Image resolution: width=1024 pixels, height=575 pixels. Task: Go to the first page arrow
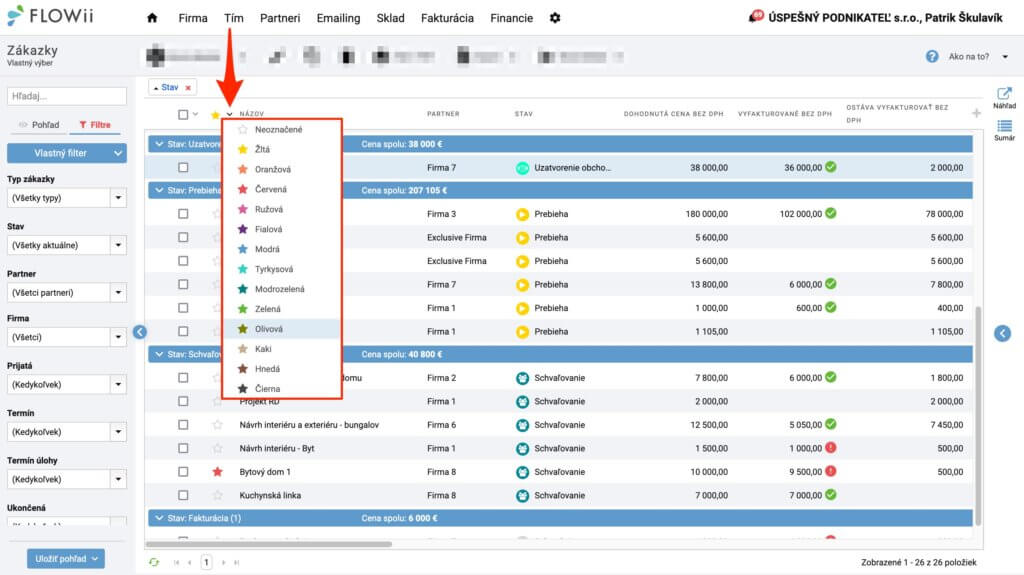(176, 562)
